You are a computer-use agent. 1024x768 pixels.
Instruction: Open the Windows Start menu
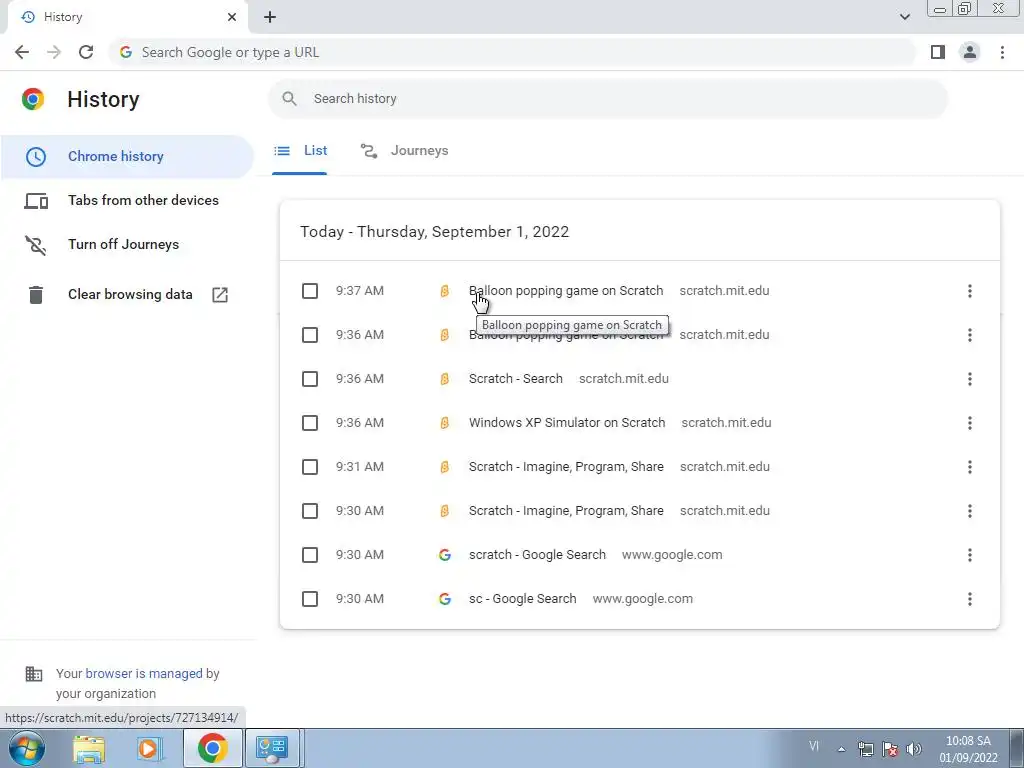pos(27,748)
